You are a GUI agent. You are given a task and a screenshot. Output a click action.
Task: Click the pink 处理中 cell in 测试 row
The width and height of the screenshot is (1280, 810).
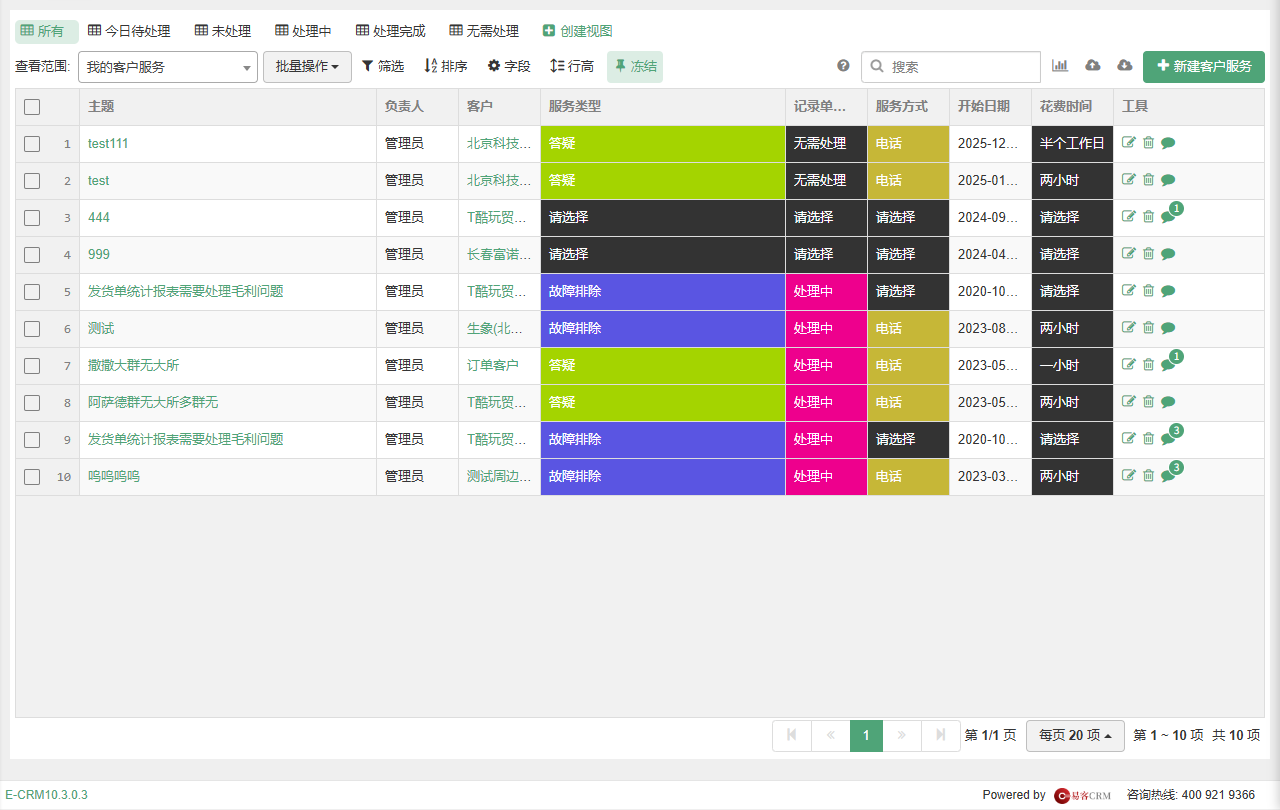click(x=826, y=329)
